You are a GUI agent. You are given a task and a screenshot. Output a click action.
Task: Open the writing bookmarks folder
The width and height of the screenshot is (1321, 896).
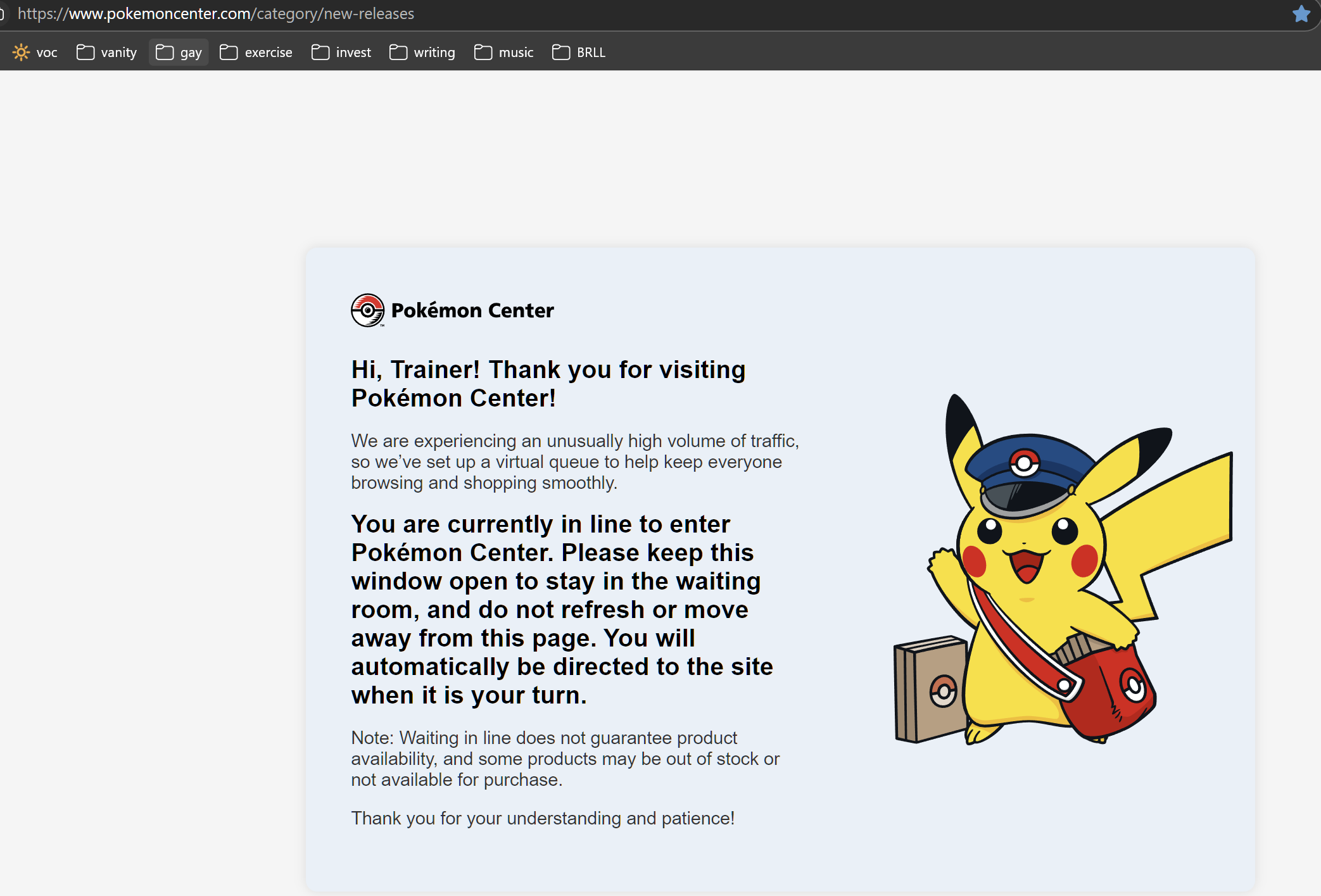point(422,52)
